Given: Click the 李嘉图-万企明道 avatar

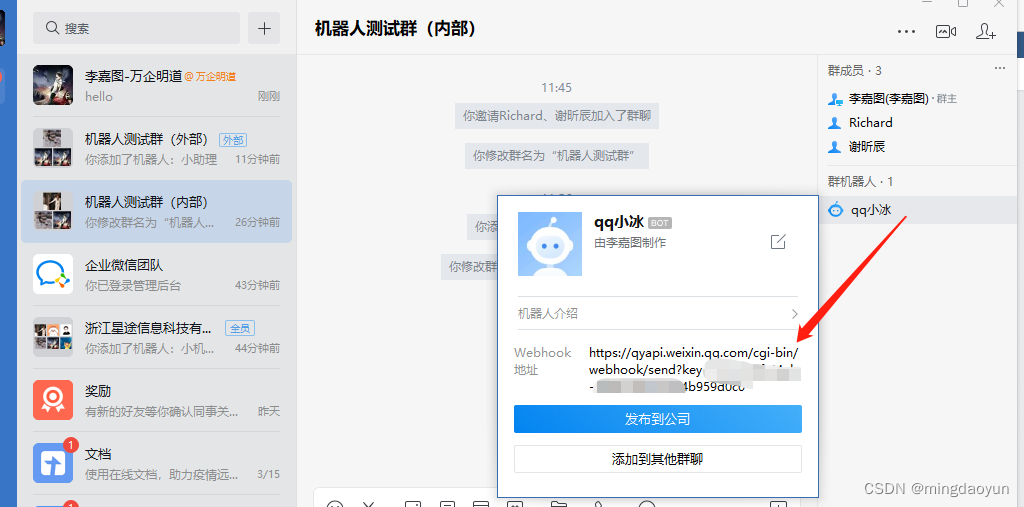Looking at the screenshot, I should pos(53,85).
